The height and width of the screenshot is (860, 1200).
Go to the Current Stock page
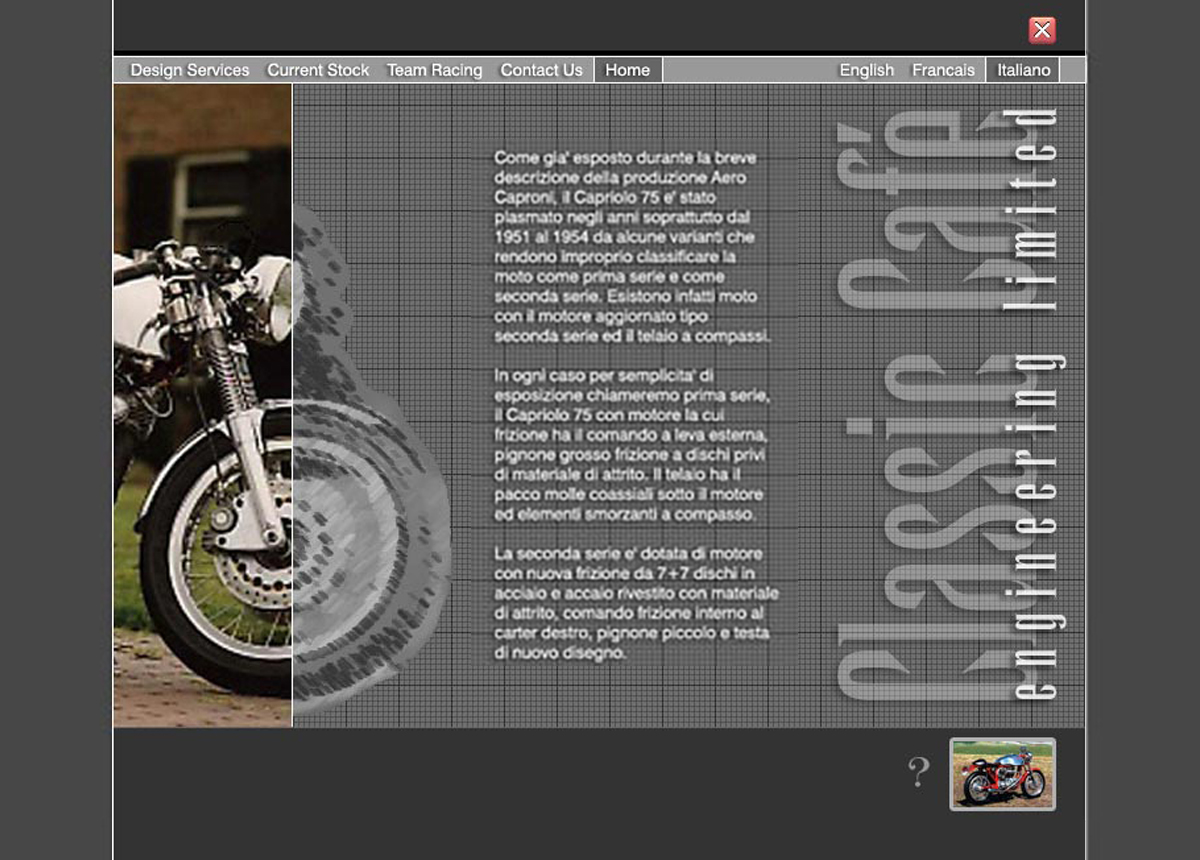pyautogui.click(x=318, y=70)
